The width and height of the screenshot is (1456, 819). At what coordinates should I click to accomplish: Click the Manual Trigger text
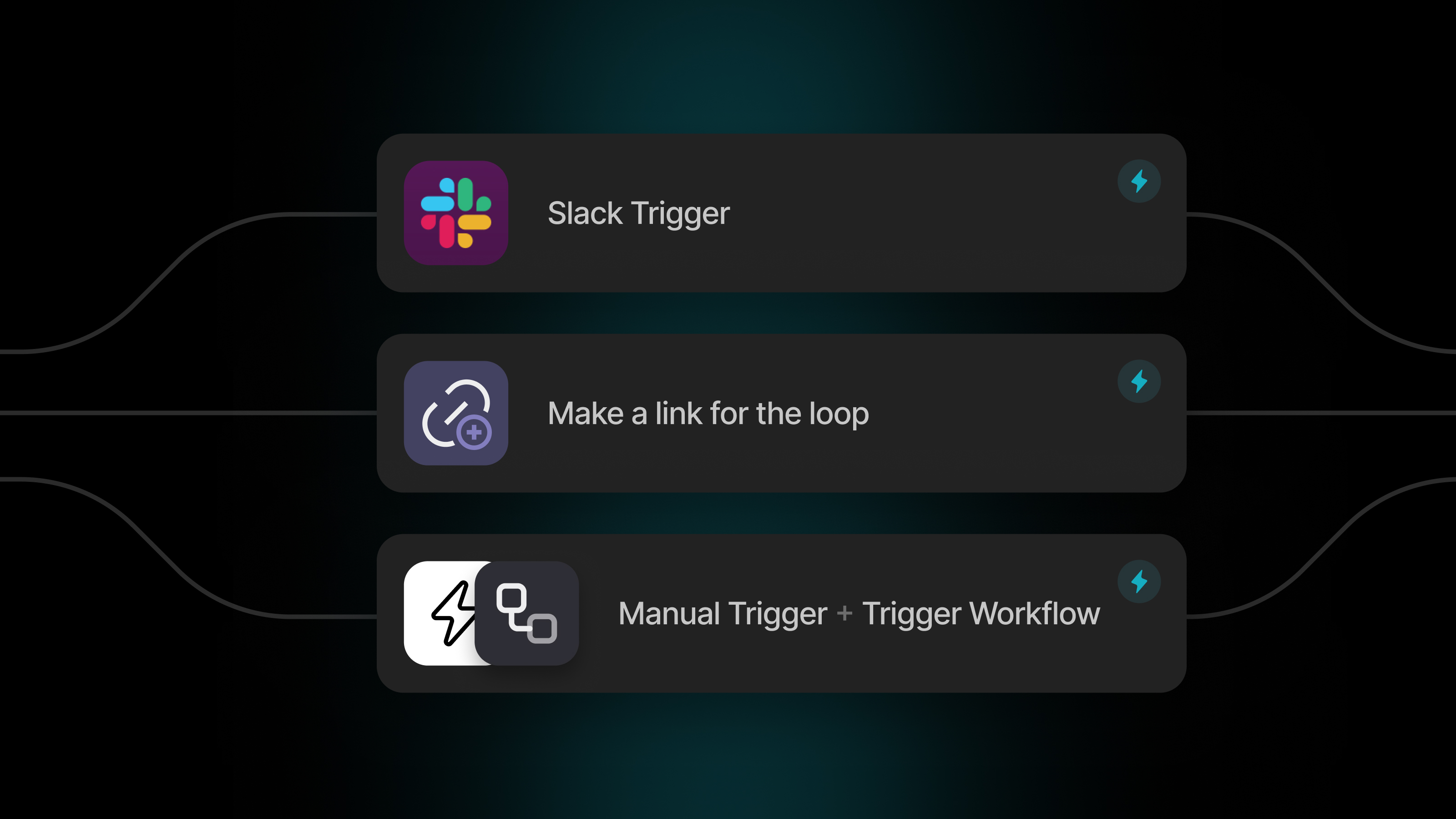tap(723, 614)
